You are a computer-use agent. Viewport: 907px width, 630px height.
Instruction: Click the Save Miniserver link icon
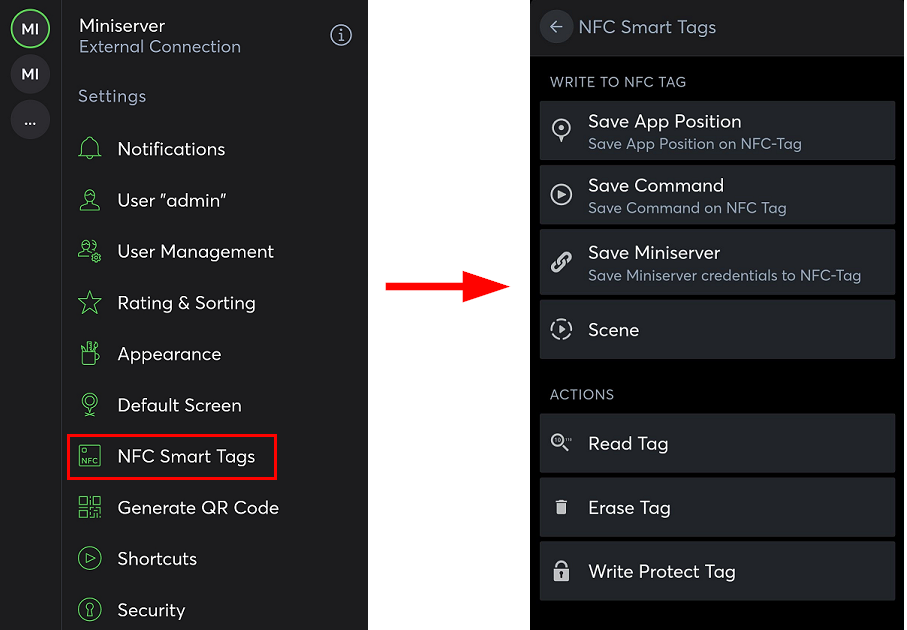561,263
